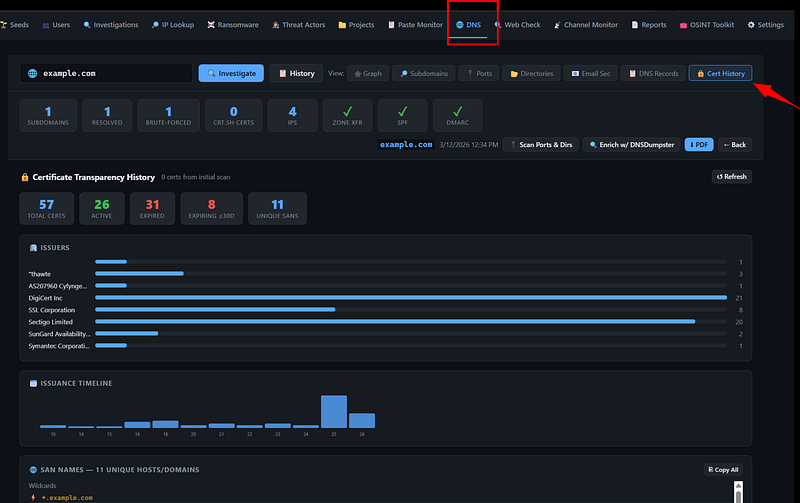Open Threat Actors tab
Viewport: 800px width, 503px height.
tap(298, 24)
